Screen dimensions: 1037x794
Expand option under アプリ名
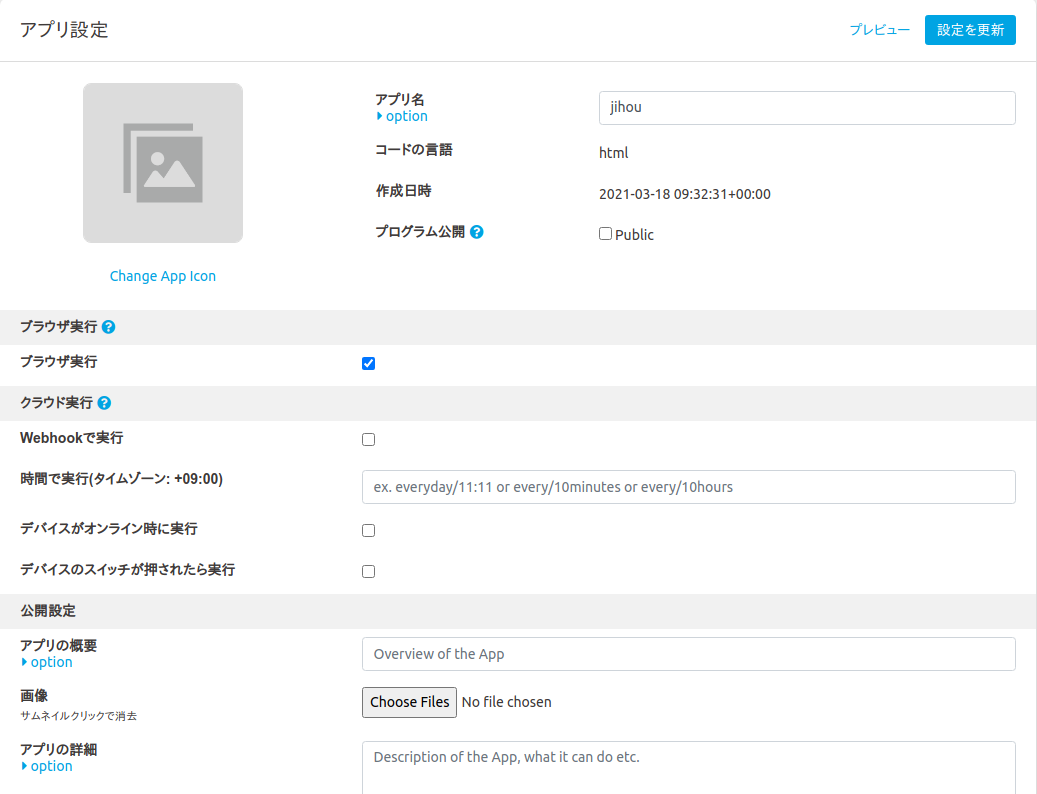pos(402,116)
